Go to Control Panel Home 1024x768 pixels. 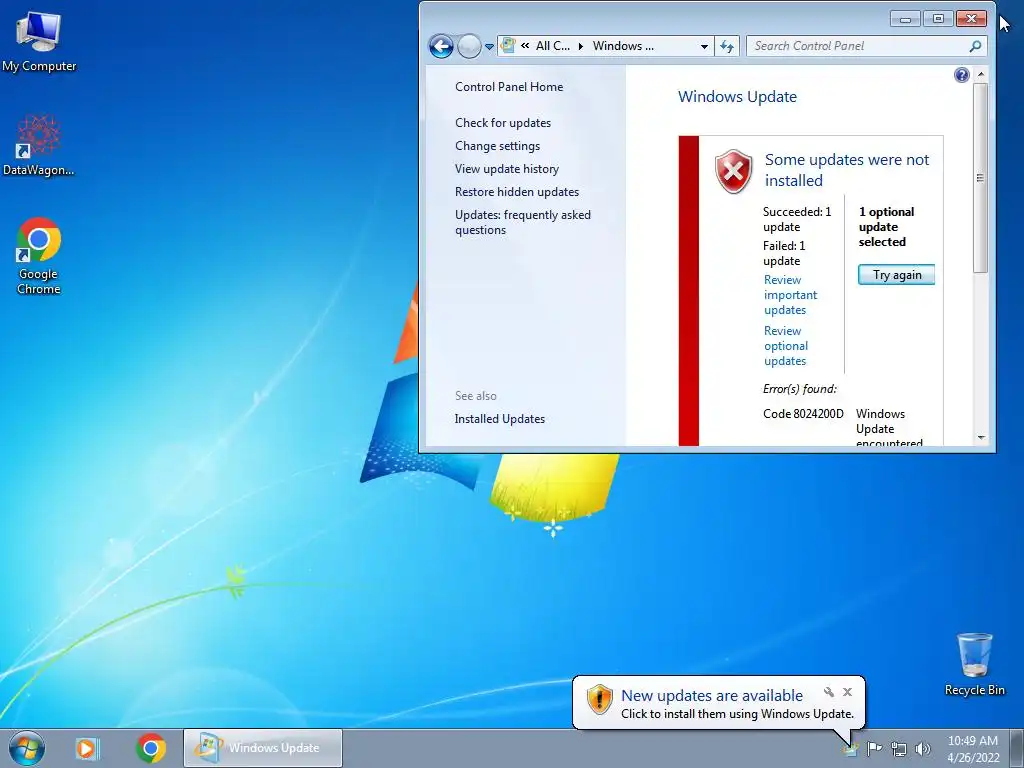coord(509,87)
